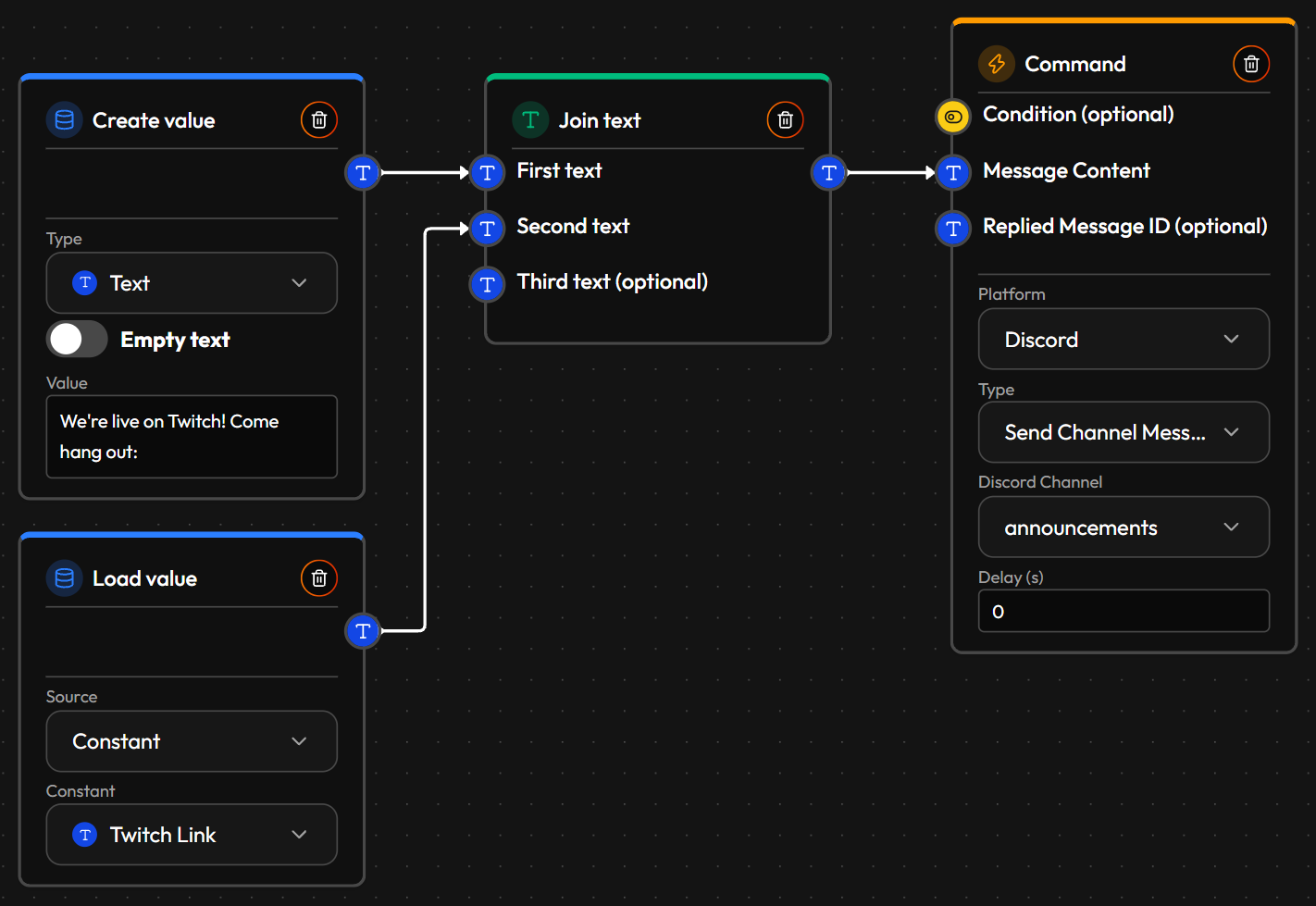This screenshot has width=1316, height=906.
Task: Click the Second text input port
Action: coord(487,229)
